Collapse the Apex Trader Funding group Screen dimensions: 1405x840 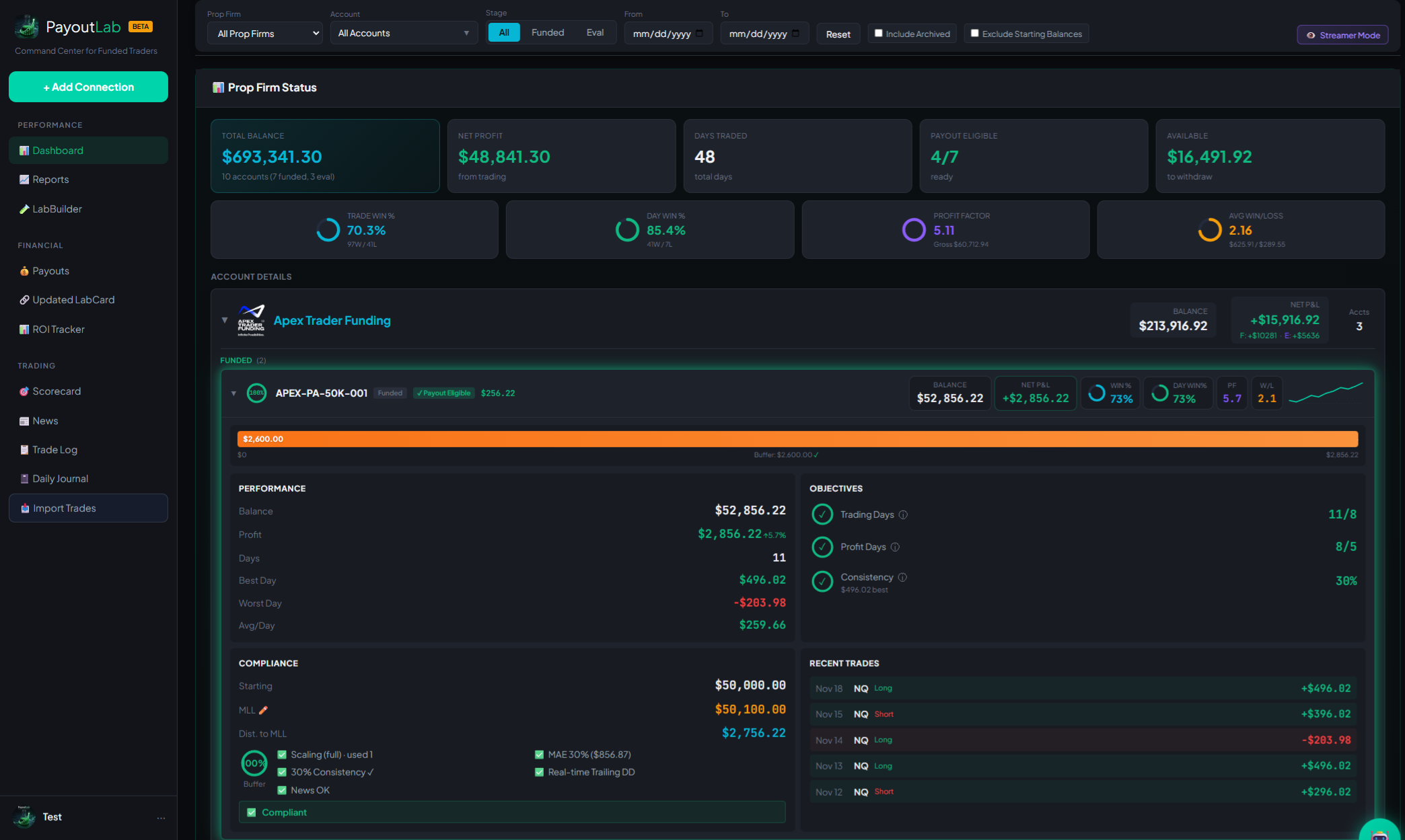coord(225,321)
